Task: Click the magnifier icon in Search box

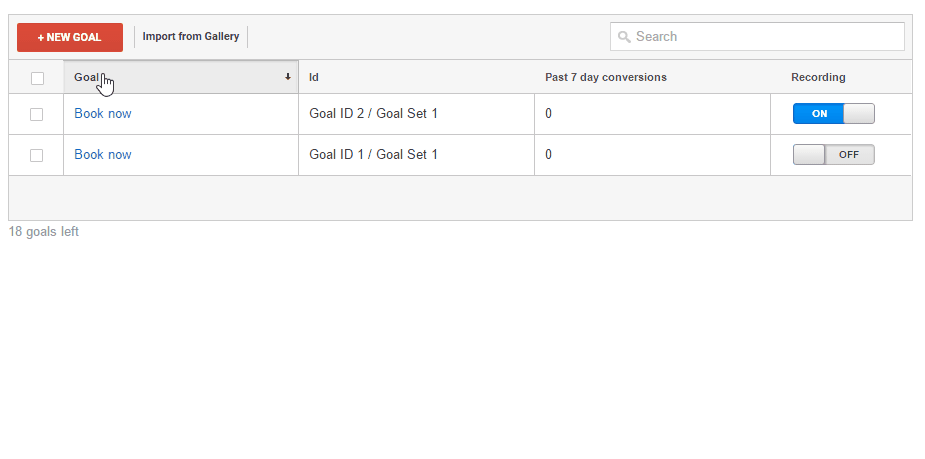Action: [625, 37]
